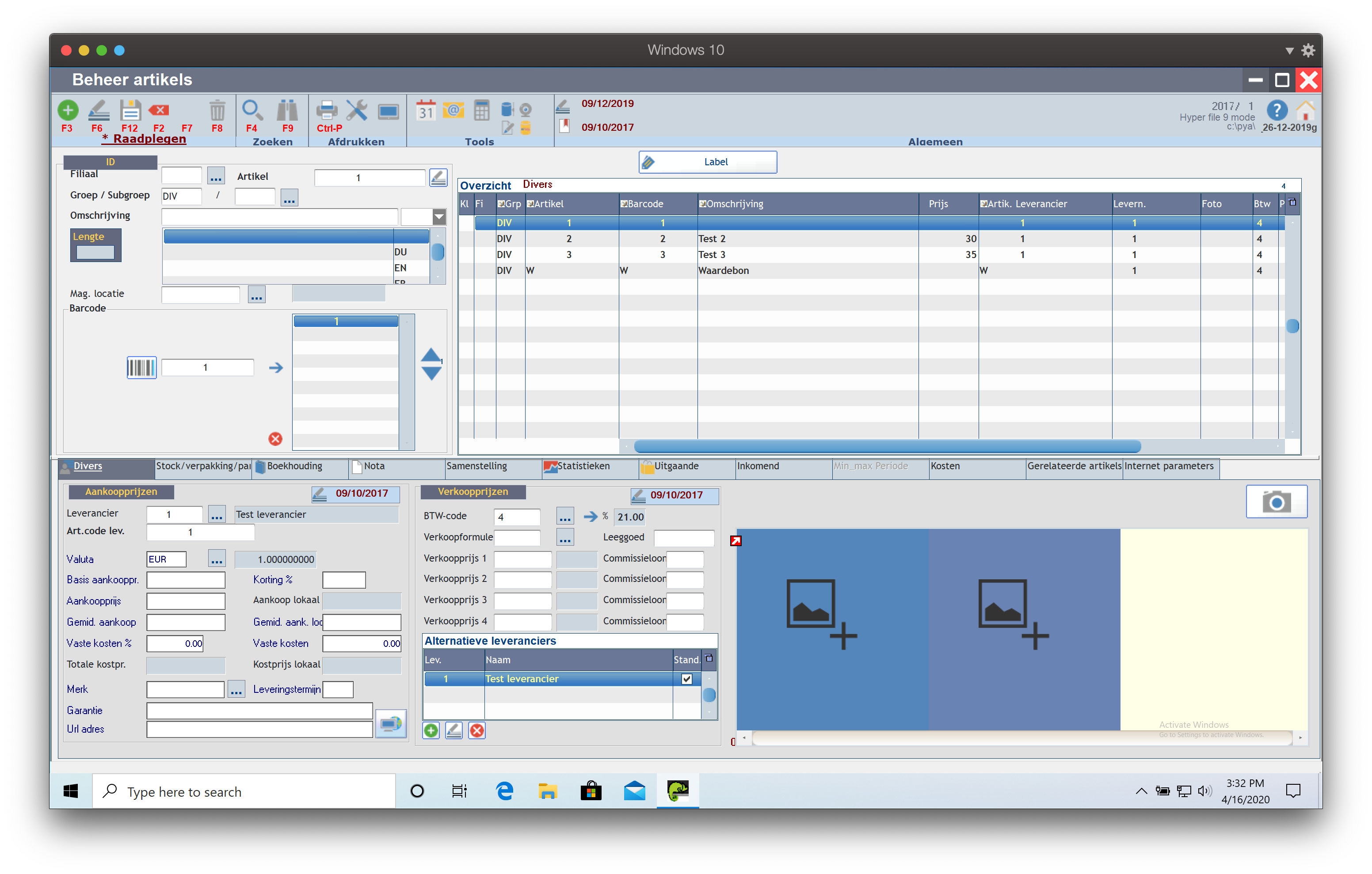Click the magnifier search F4 icon
The image size is (1372, 874).
(x=252, y=110)
